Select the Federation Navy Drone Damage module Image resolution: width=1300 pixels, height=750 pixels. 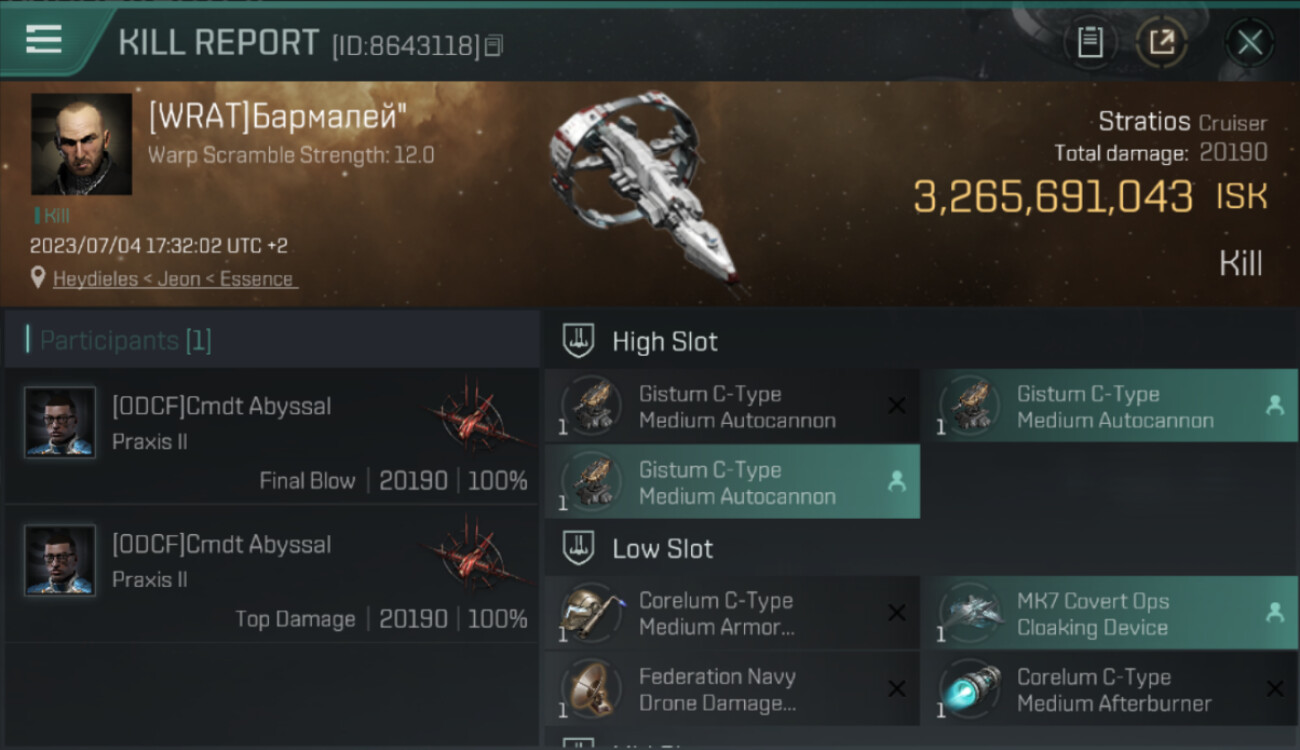[731, 690]
